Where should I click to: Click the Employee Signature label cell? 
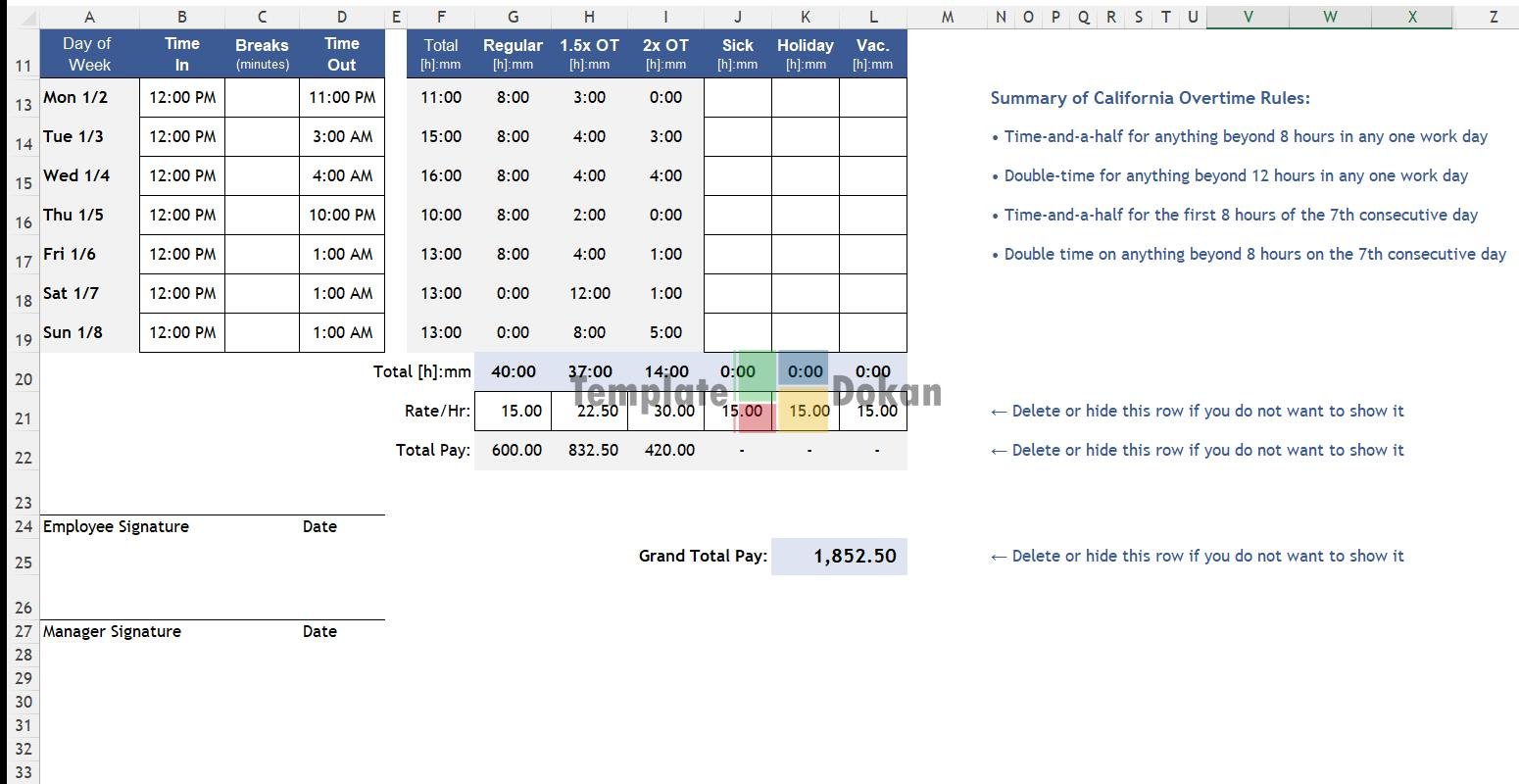coord(116,527)
